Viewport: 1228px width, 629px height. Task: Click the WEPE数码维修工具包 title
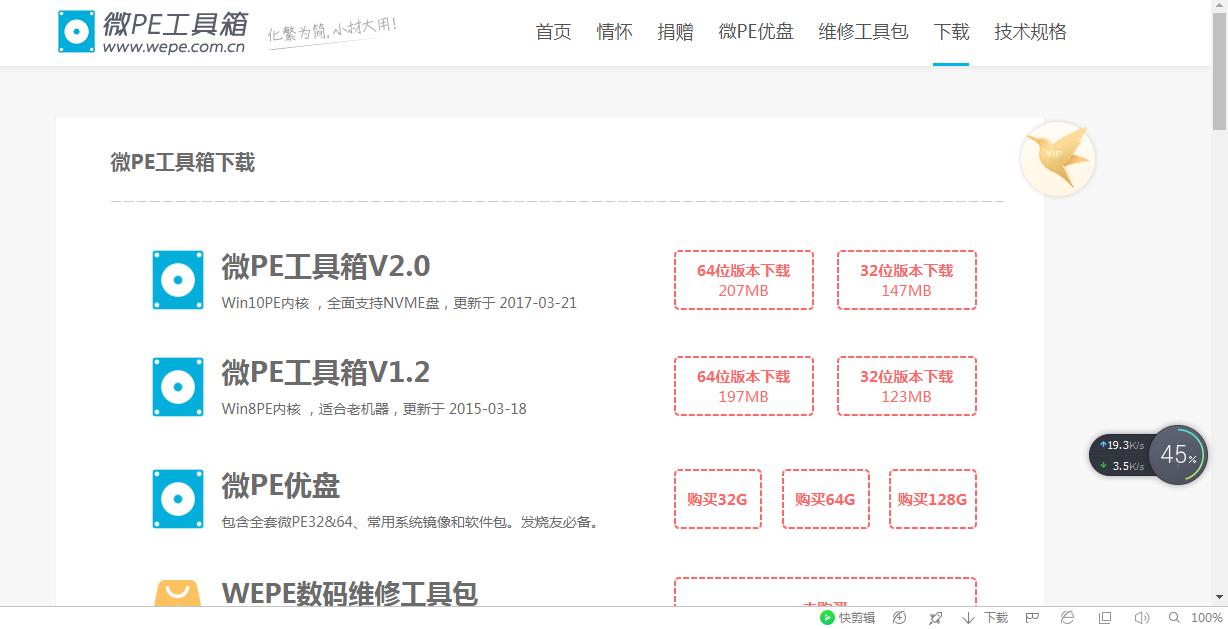point(349,593)
